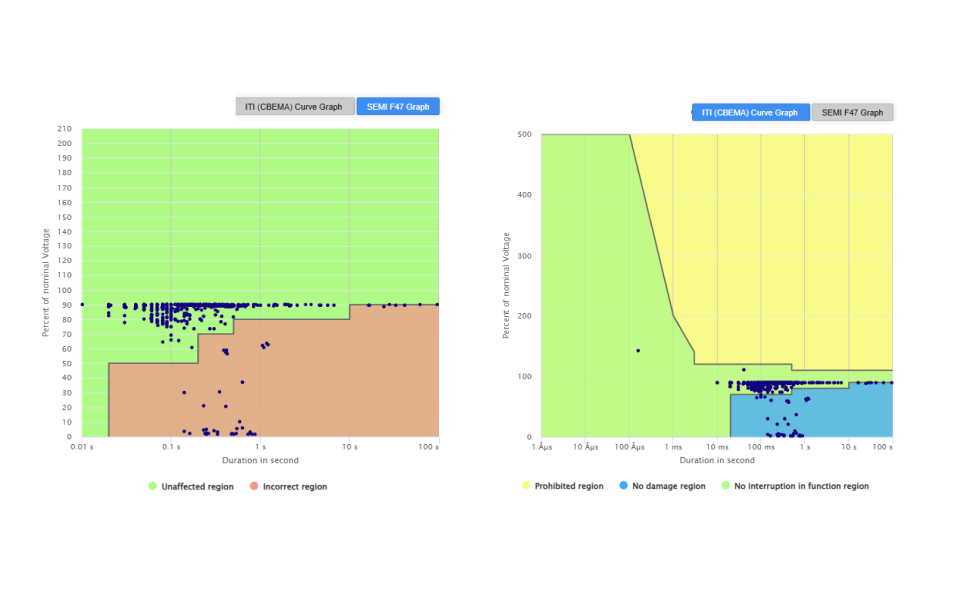Click the green Unaffected region legend dot
This screenshot has width=961, height=614.
coord(153,486)
